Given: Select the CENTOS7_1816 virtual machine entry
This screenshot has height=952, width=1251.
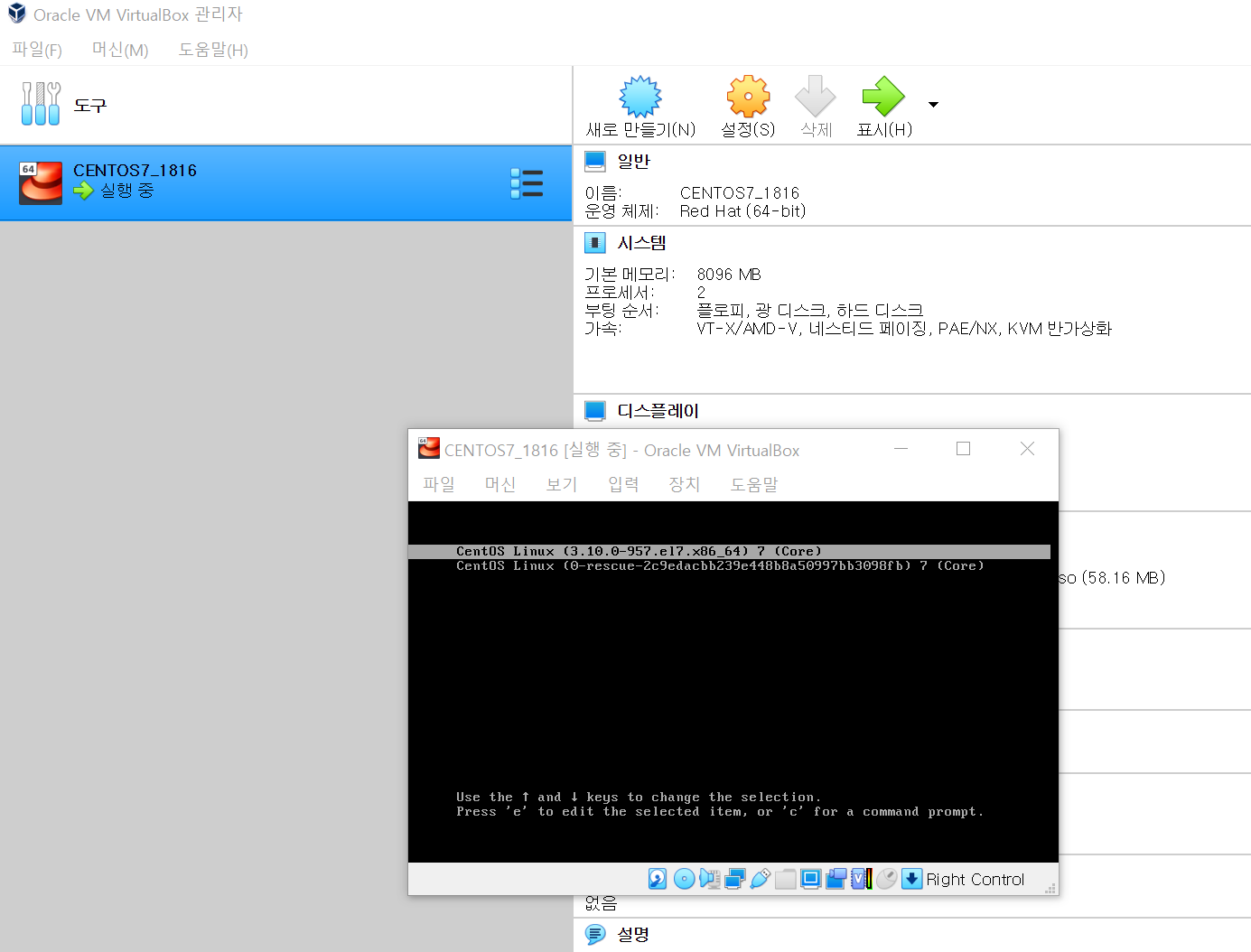Looking at the screenshot, I should [x=285, y=183].
